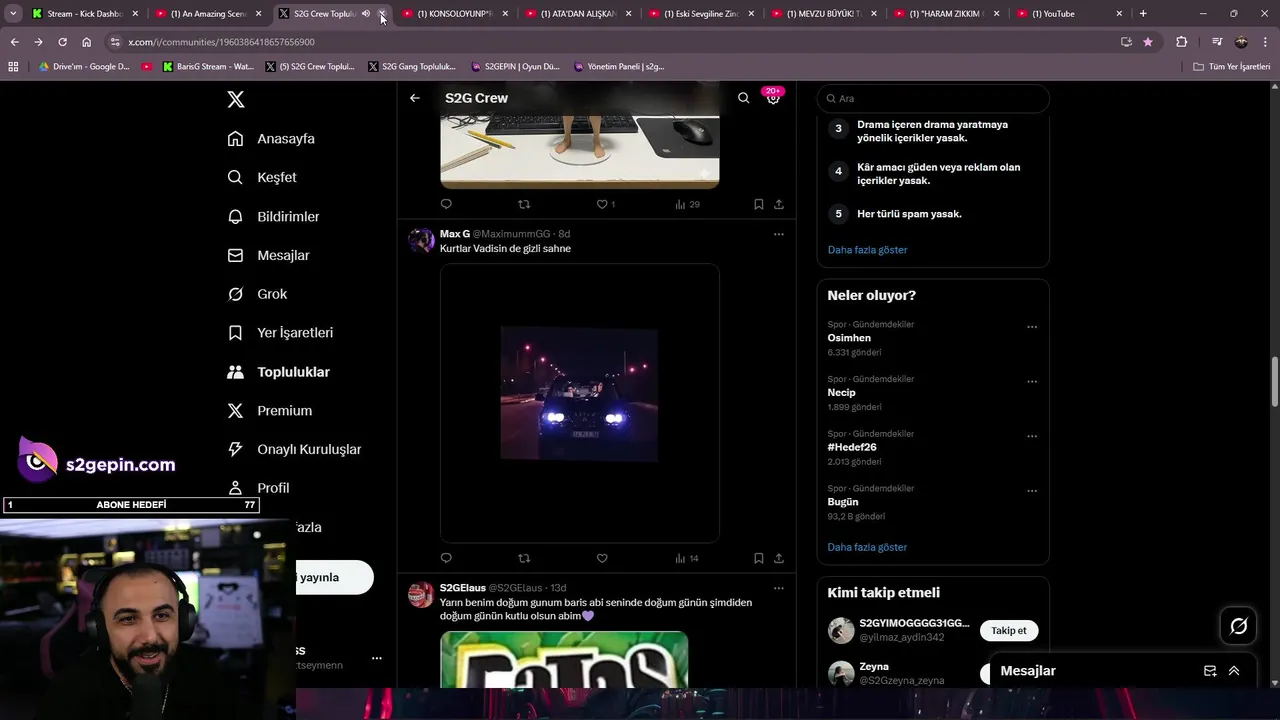Open a new browser tab
This screenshot has height=720, width=1280.
[x=1143, y=14]
